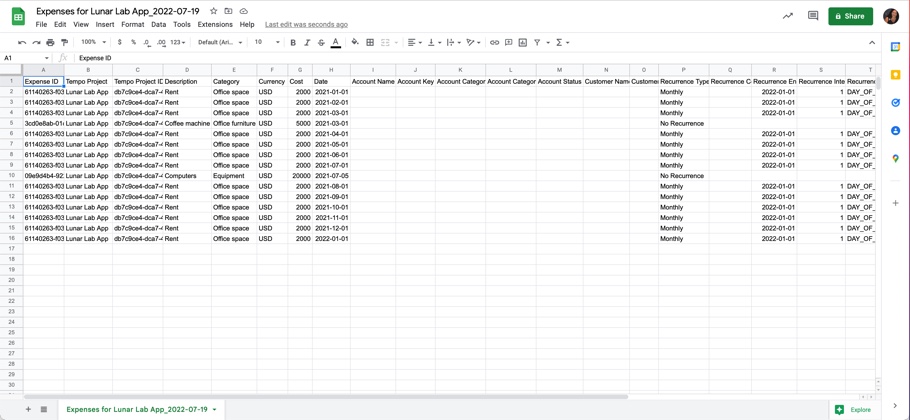
Task: Toggle italic formatting
Action: 307,43
